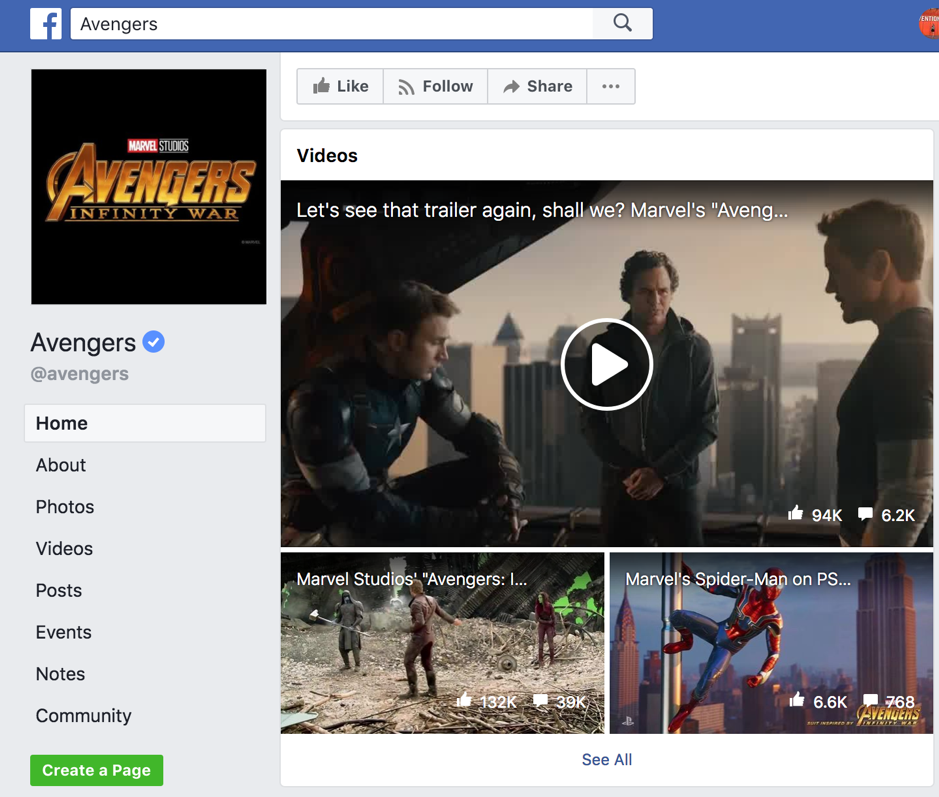Click the See All videos link
This screenshot has height=797, width=939.
(606, 760)
